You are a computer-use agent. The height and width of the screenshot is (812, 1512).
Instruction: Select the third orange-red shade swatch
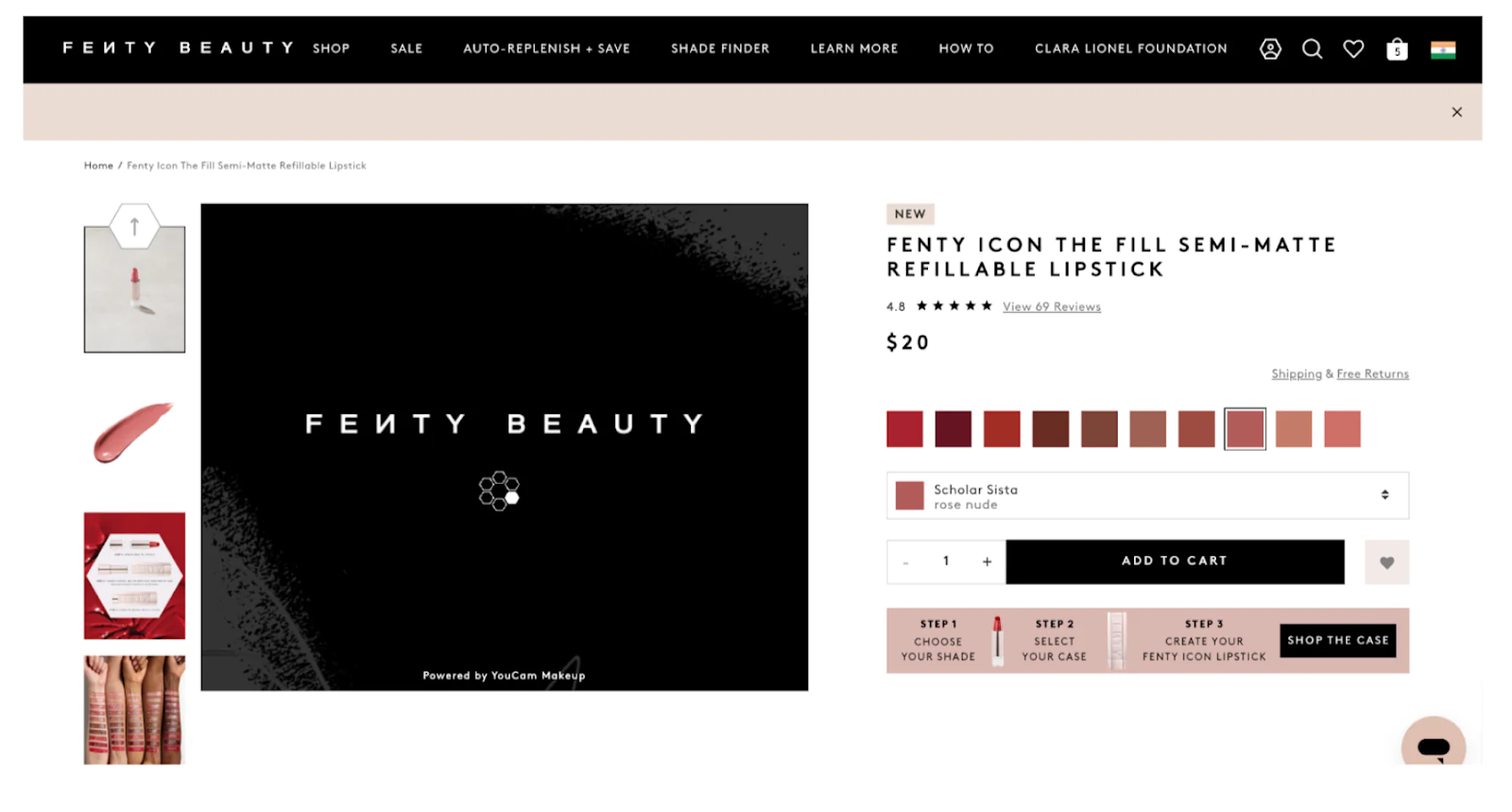(1002, 429)
